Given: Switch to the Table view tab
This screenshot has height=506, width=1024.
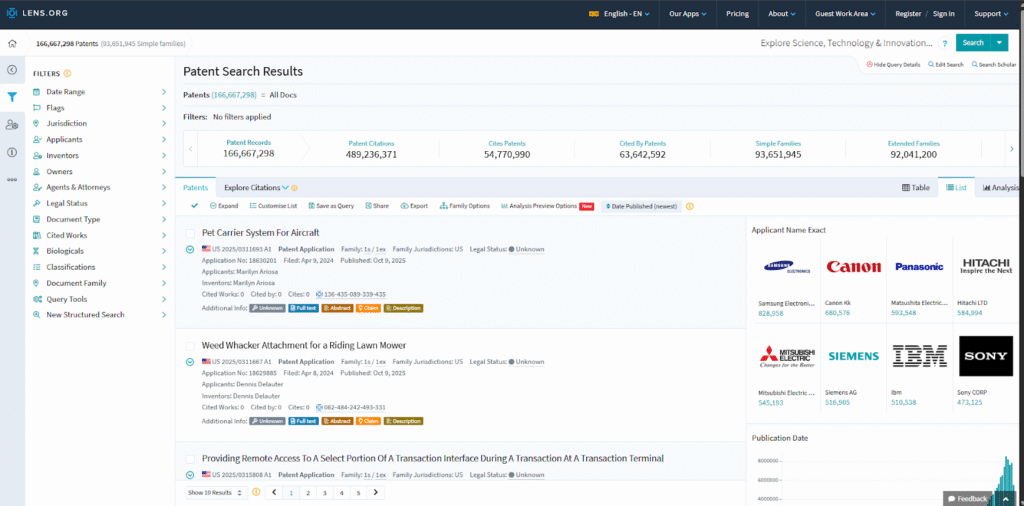Looking at the screenshot, I should pyautogui.click(x=916, y=187).
